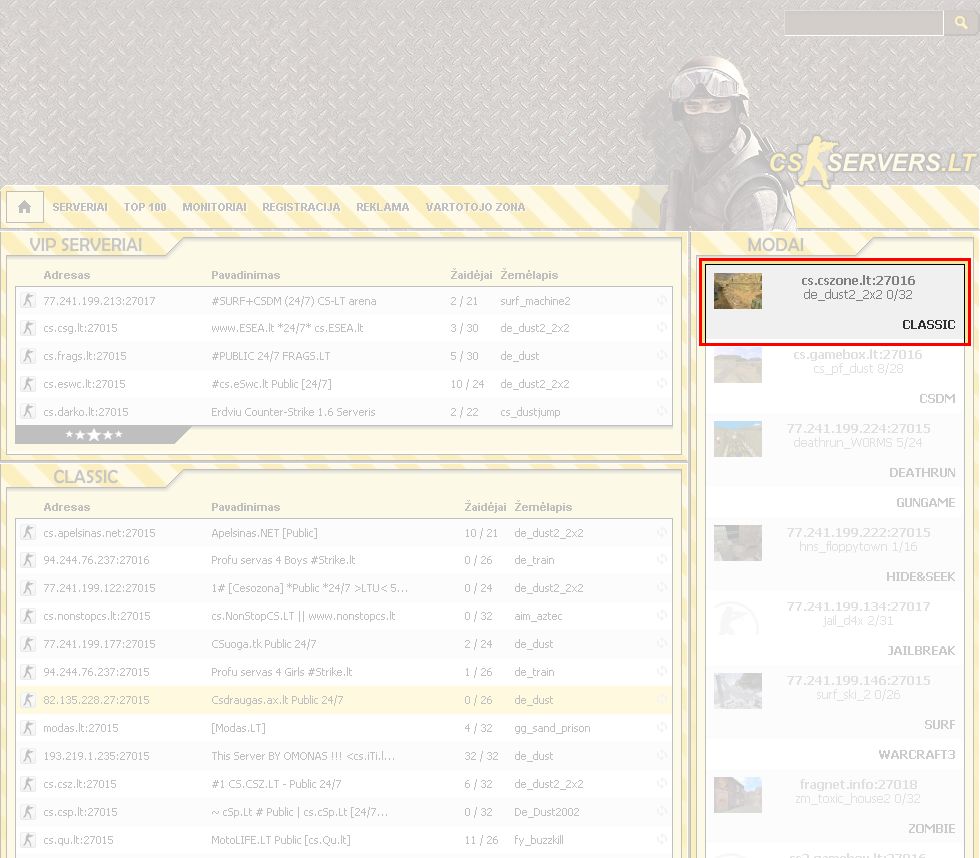The width and height of the screenshot is (980, 858).
Task: Click the search magnifier button
Action: pyautogui.click(x=961, y=23)
